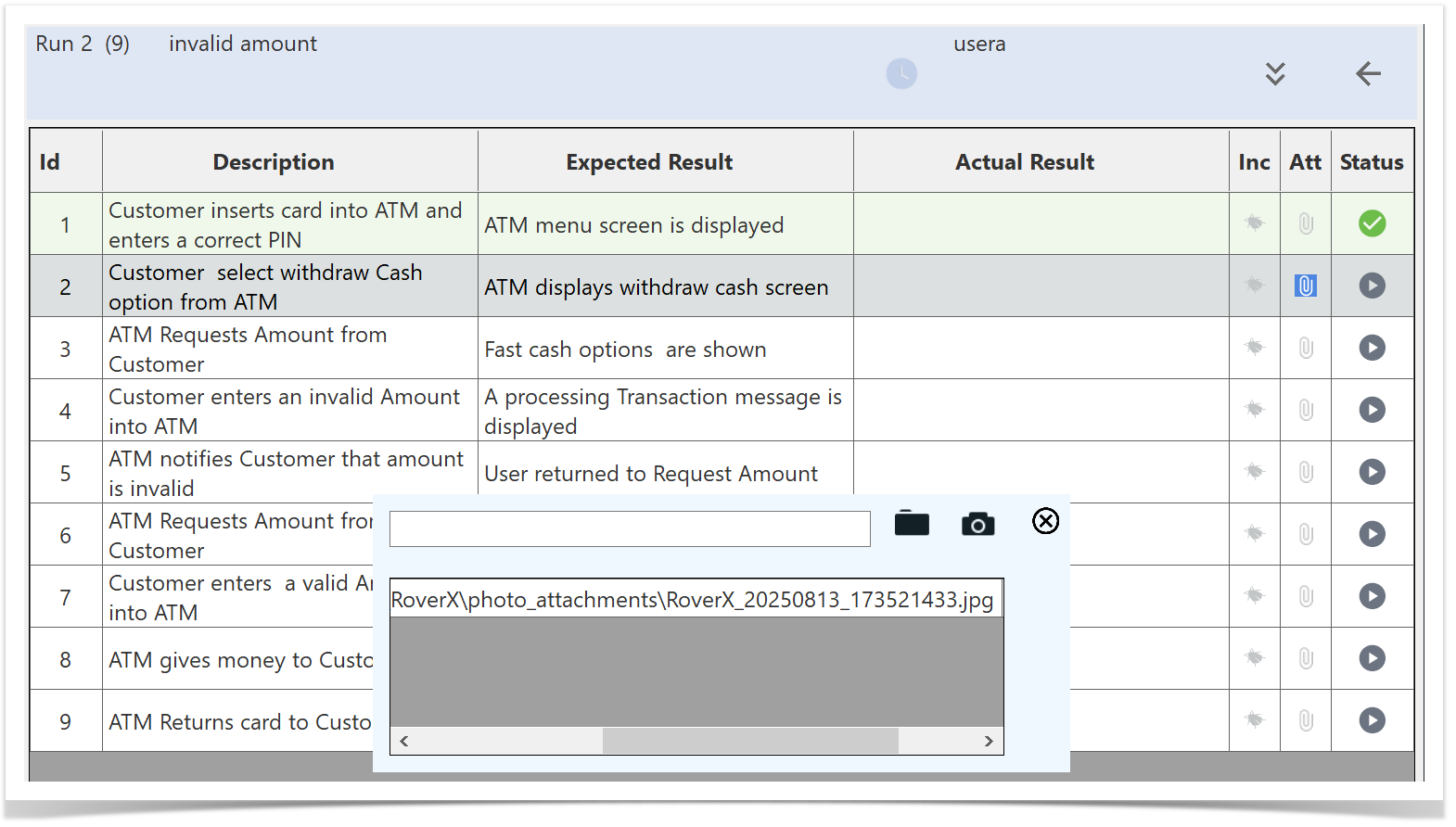Open highlighted attachment icon for step 2
This screenshot has height=827, width=1456.
[x=1305, y=286]
